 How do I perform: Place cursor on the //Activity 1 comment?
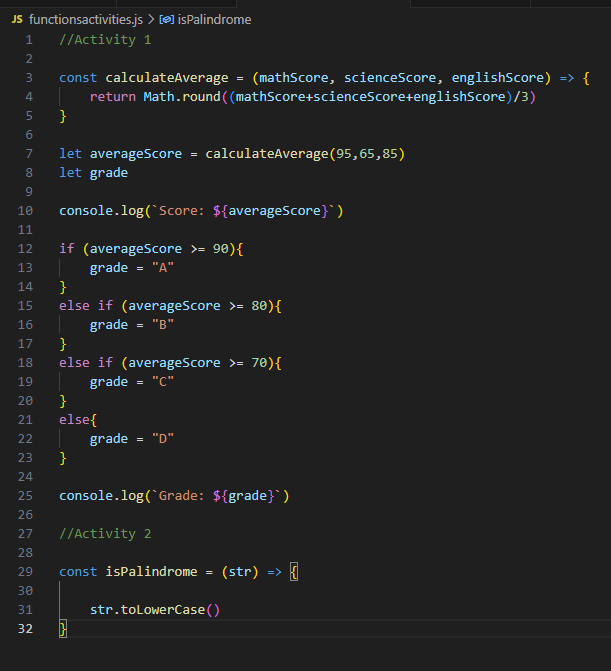point(105,40)
